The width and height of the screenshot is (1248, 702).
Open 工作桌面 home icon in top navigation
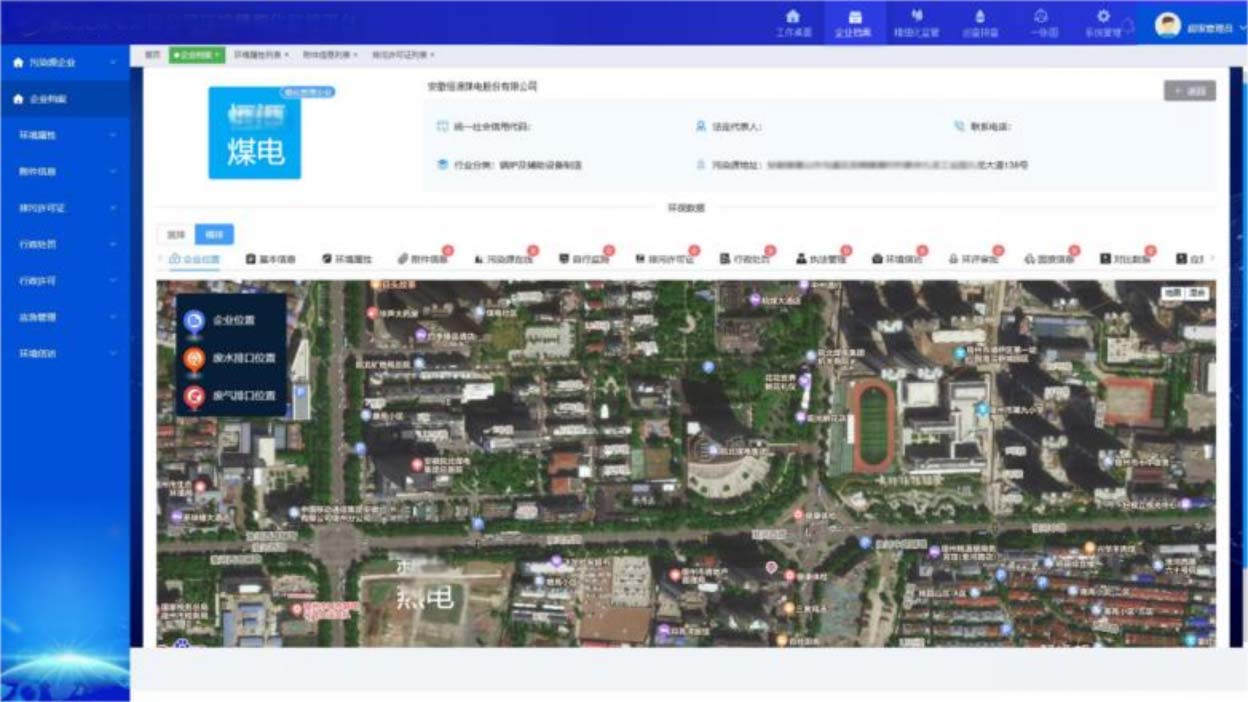[x=793, y=18]
